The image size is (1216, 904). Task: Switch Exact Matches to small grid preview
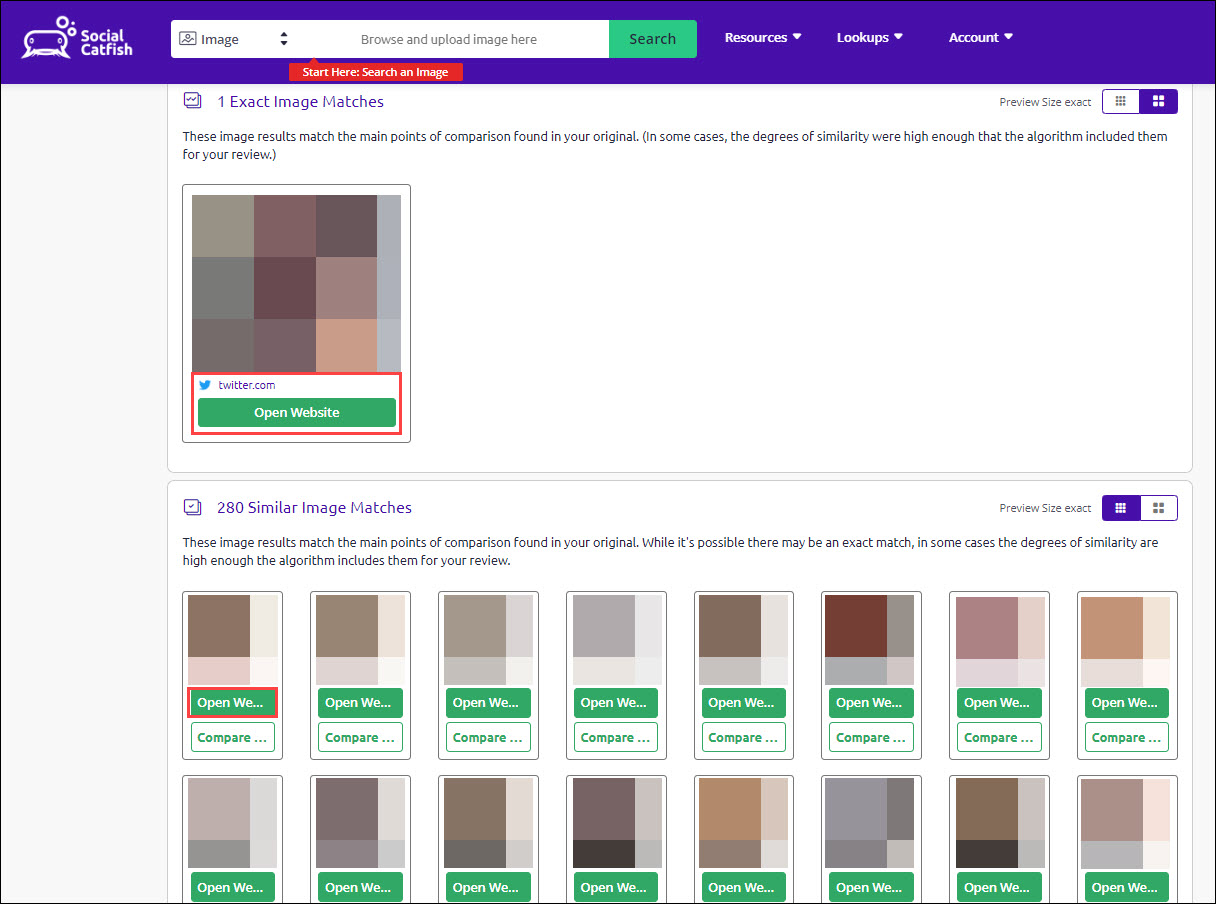(1121, 101)
